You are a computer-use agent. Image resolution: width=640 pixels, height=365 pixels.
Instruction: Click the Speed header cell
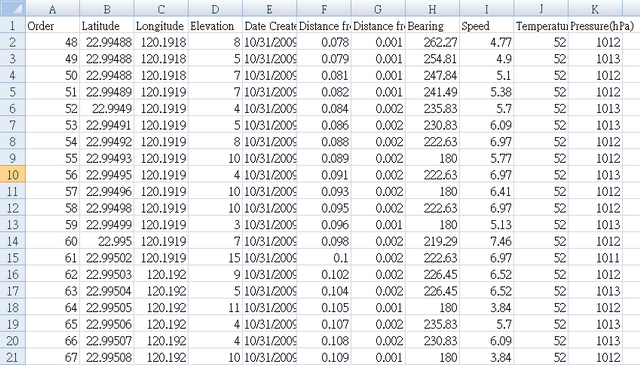pyautogui.click(x=487, y=25)
